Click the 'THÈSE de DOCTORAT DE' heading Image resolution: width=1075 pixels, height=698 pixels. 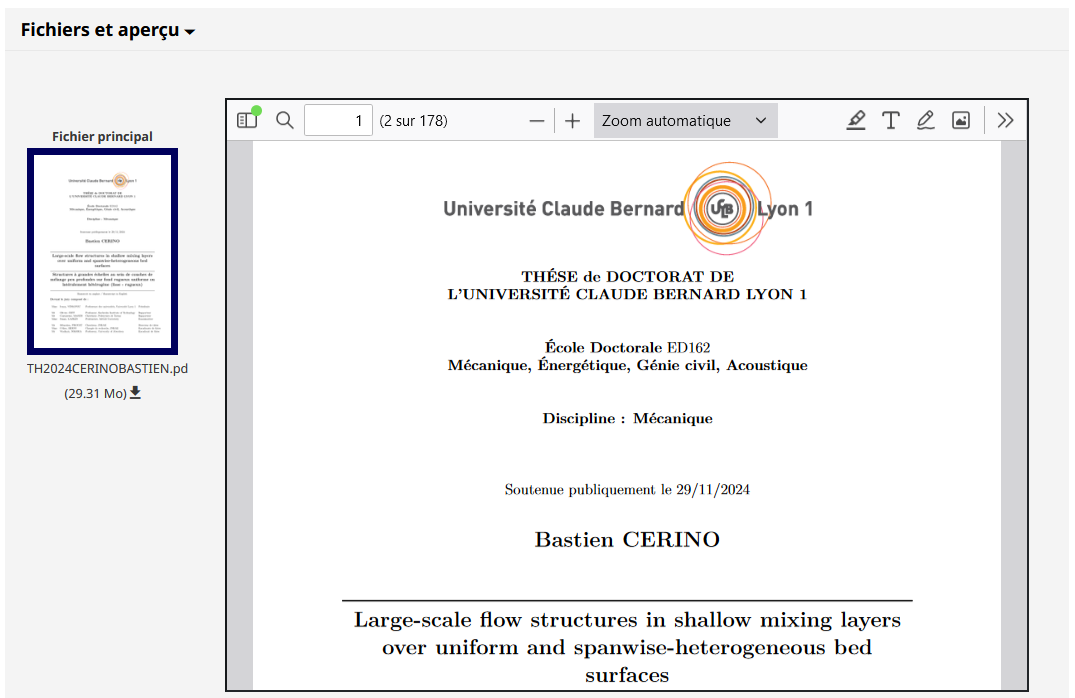point(627,276)
